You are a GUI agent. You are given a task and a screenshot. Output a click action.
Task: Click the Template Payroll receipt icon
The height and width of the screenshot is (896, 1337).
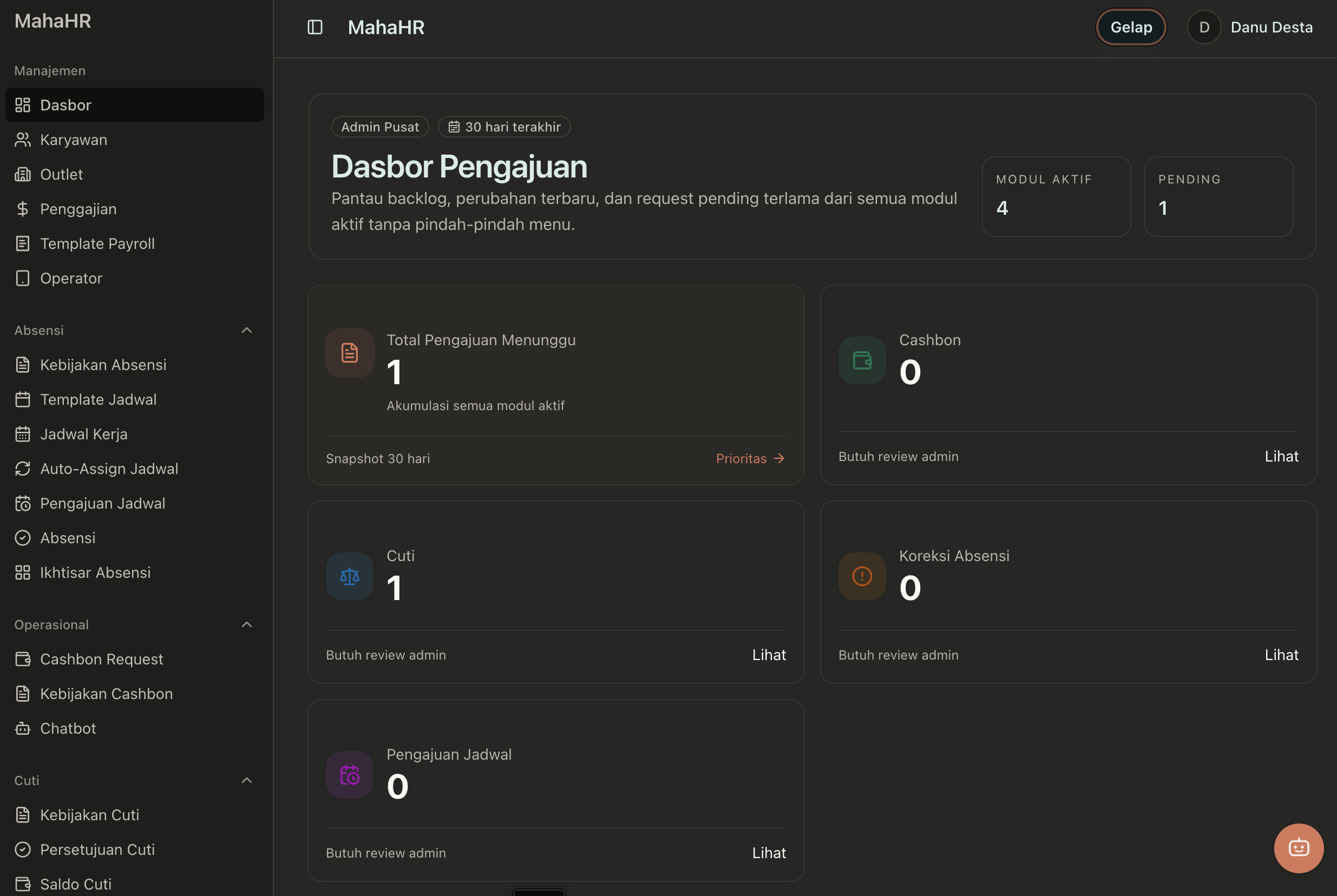22,243
